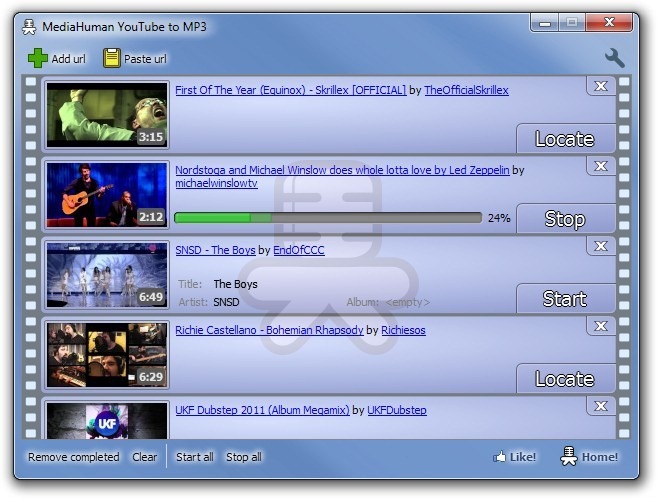The width and height of the screenshot is (658, 499).
Task: Remove the SNSD track with its X
Action: click(x=601, y=246)
